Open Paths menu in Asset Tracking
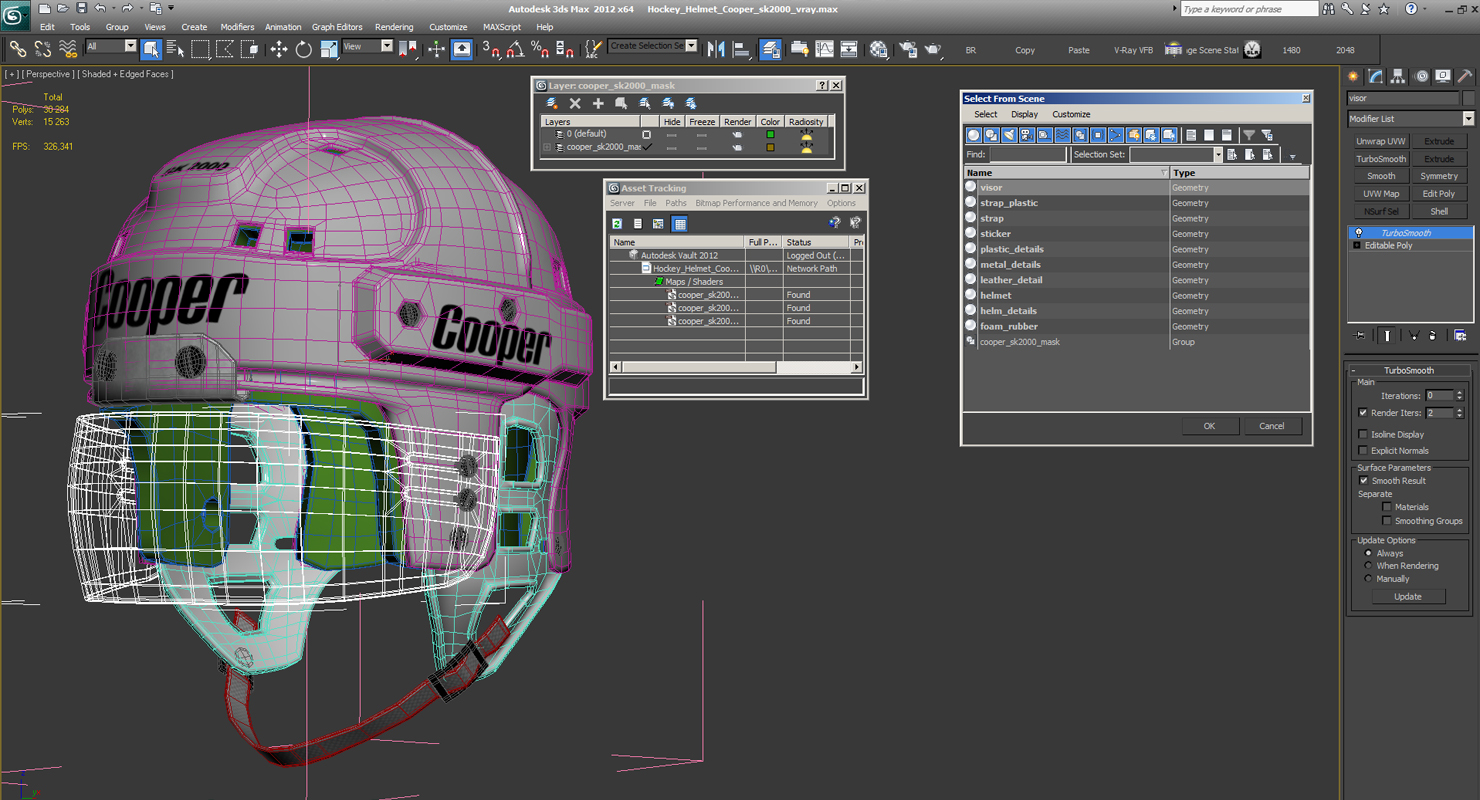This screenshot has height=800, width=1480. coord(676,203)
